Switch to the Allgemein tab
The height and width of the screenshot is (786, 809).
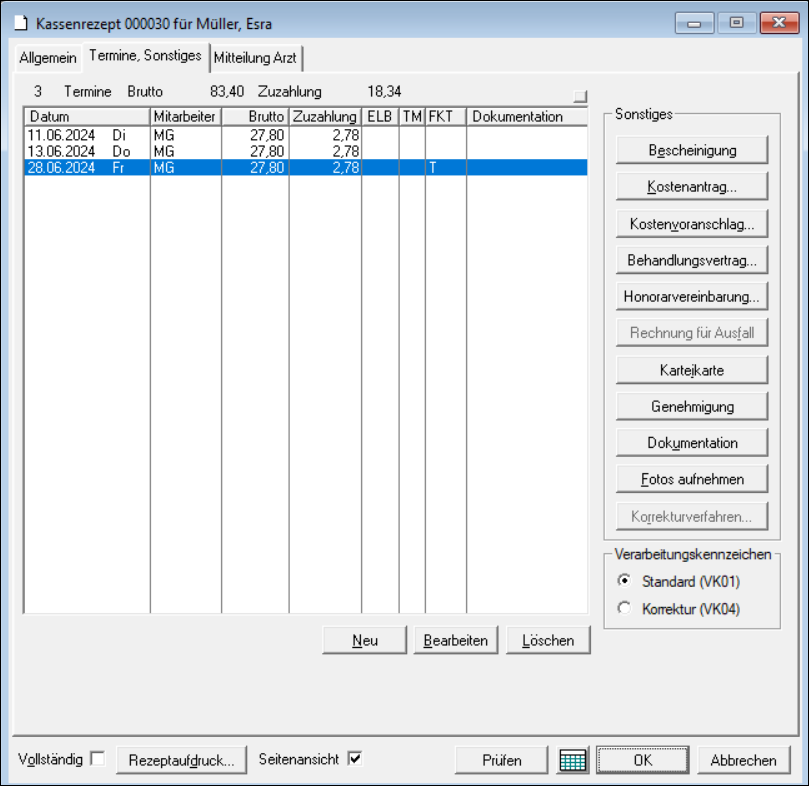click(x=47, y=58)
